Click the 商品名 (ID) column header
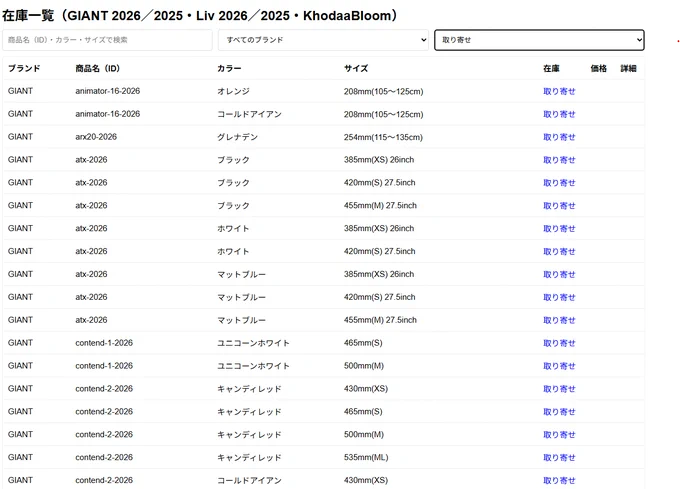The height and width of the screenshot is (489, 680). point(98,68)
